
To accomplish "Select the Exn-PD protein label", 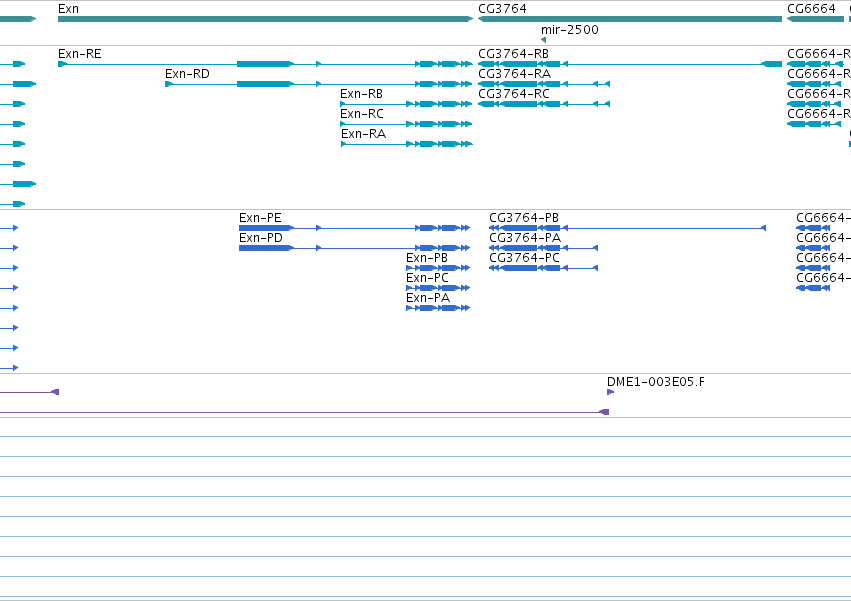I will pyautogui.click(x=261, y=238).
